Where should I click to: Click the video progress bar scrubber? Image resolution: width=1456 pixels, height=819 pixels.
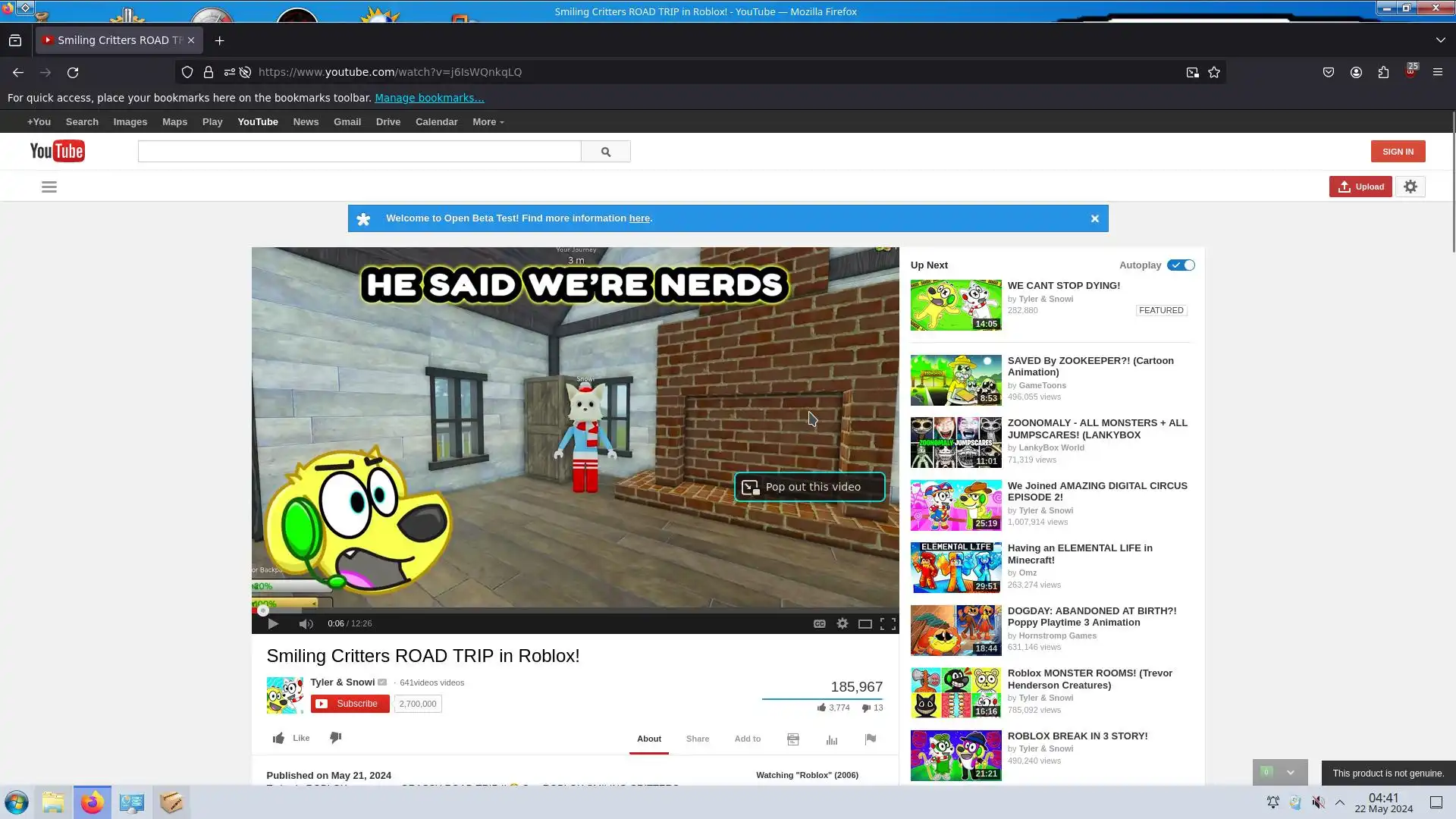coord(263,610)
